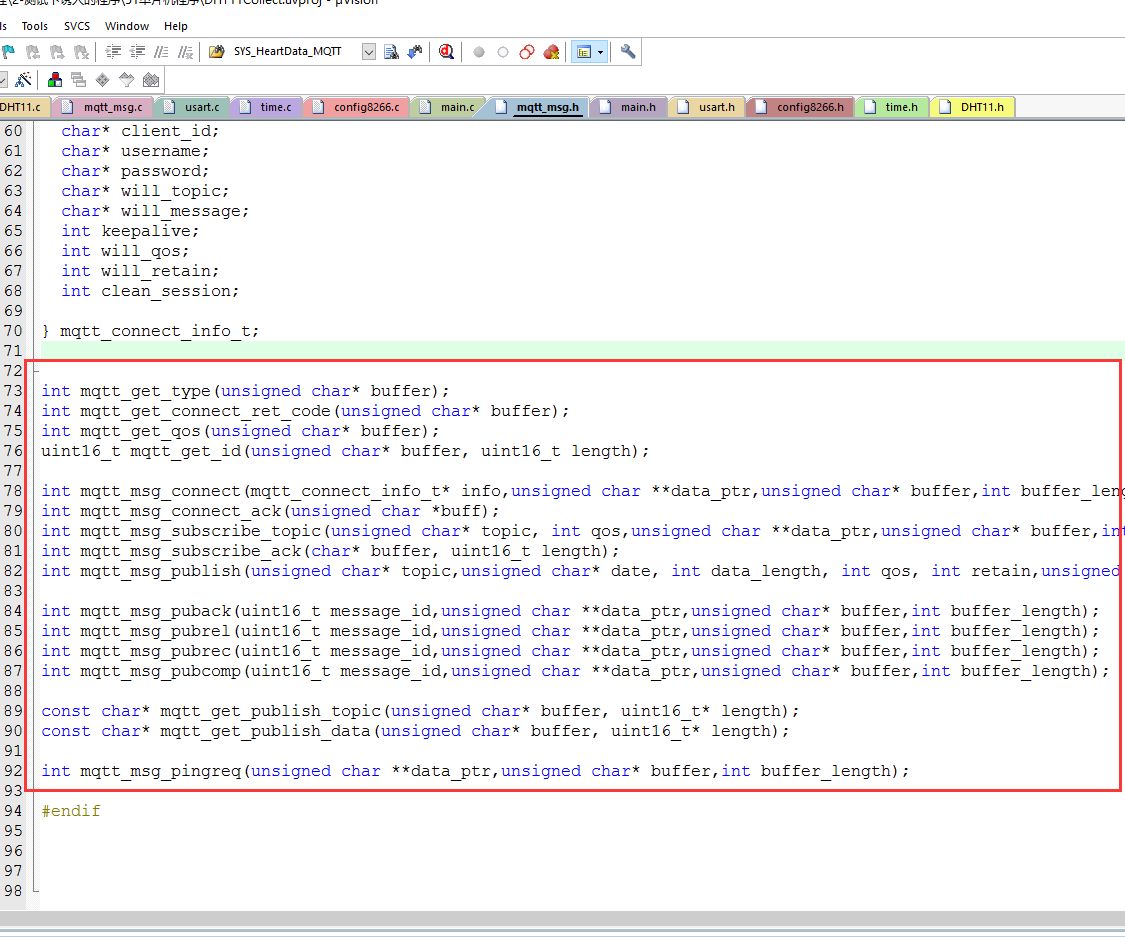This screenshot has width=1125, height=937.
Task: Clear all bookmarks
Action: pyautogui.click(x=82, y=52)
